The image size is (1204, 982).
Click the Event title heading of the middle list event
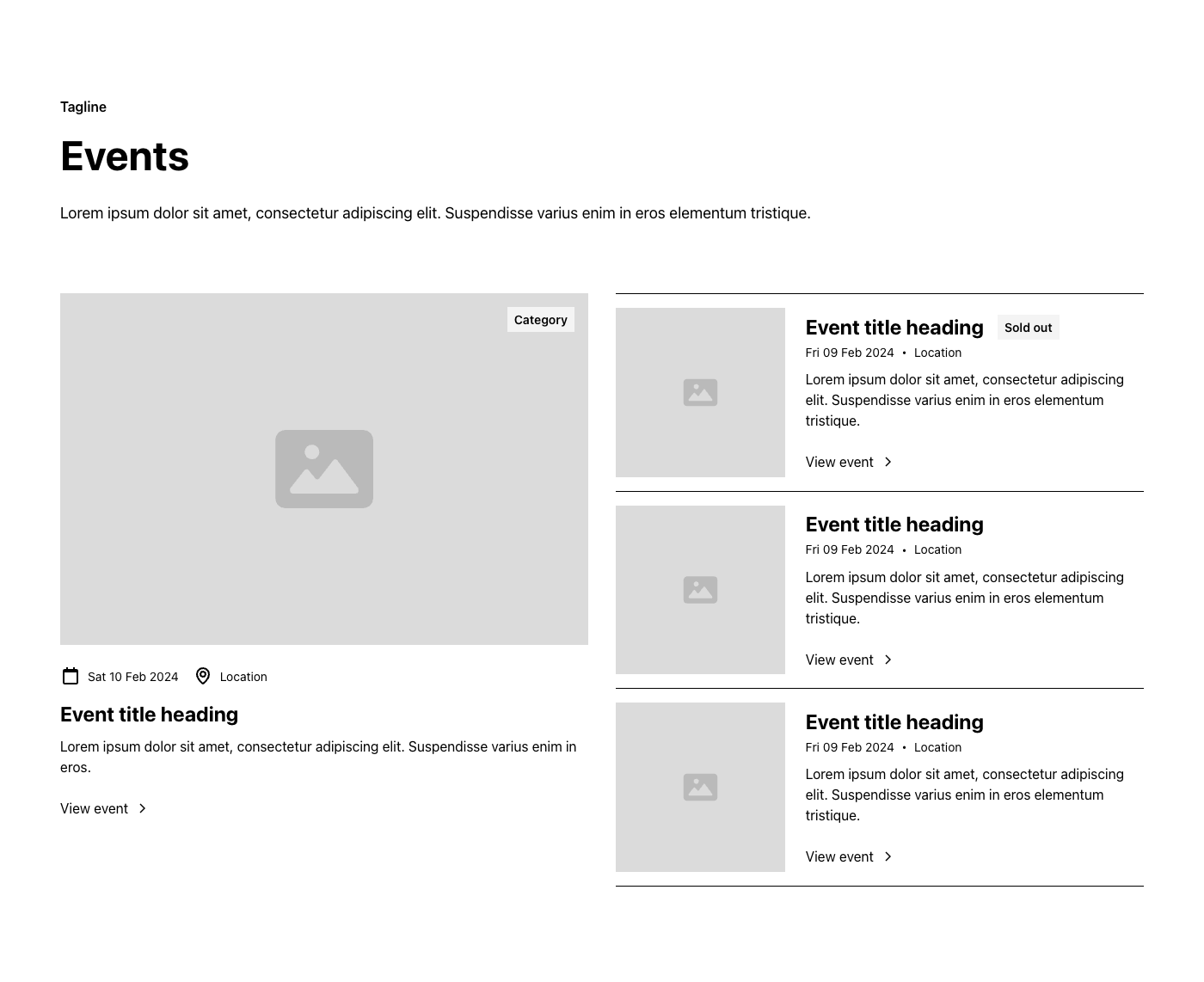[x=894, y=525]
